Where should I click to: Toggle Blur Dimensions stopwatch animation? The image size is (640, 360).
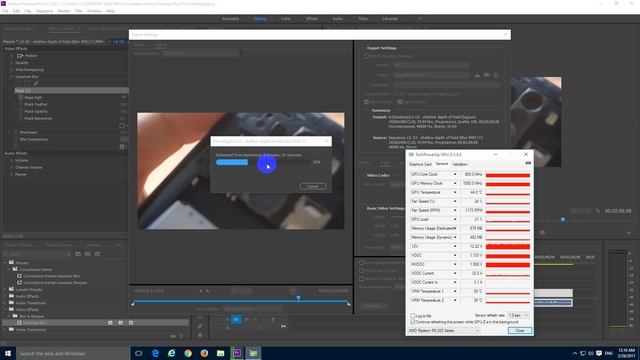(x=16, y=139)
